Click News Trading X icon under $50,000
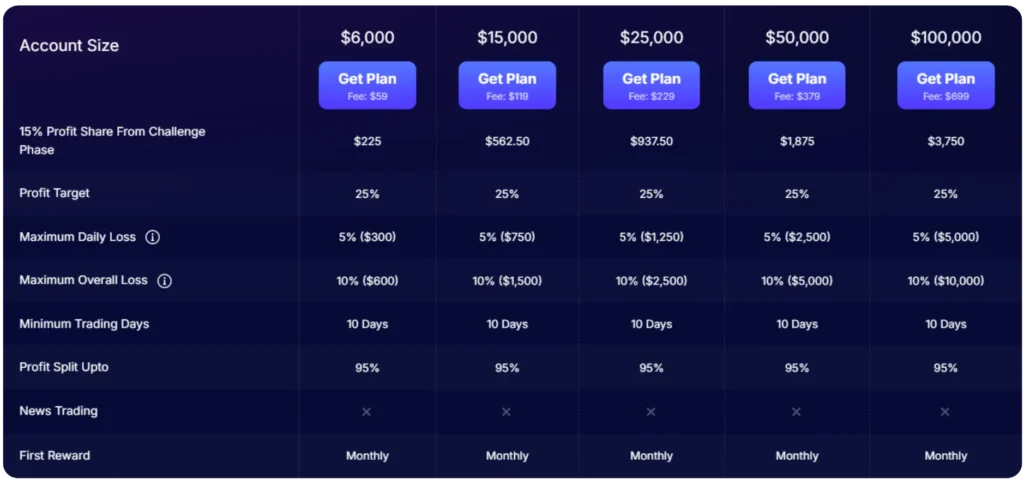 (x=796, y=412)
